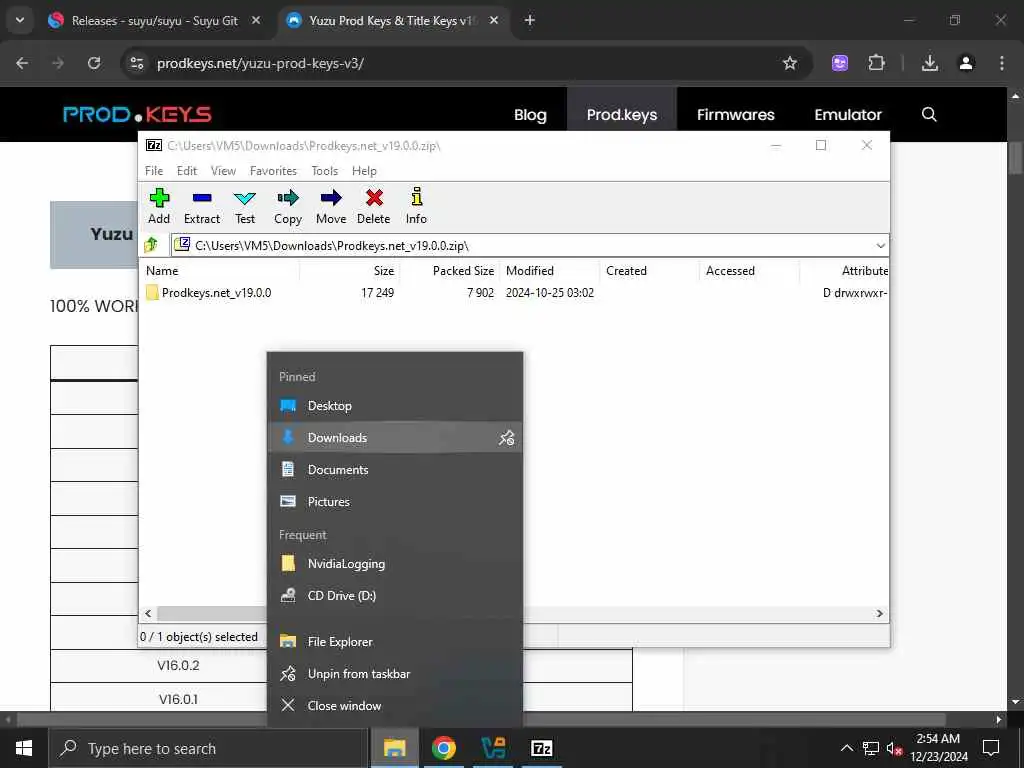Launch File Explorer from the jump list
Screen dimensions: 1024x768
coord(395,641)
